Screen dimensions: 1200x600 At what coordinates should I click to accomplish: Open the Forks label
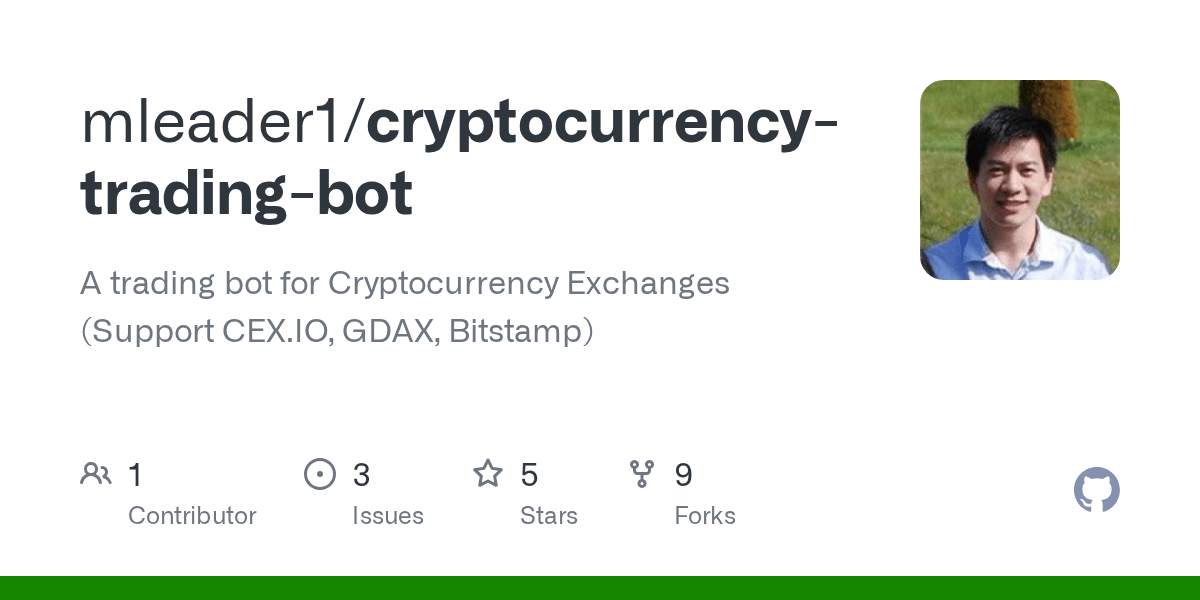(x=704, y=516)
